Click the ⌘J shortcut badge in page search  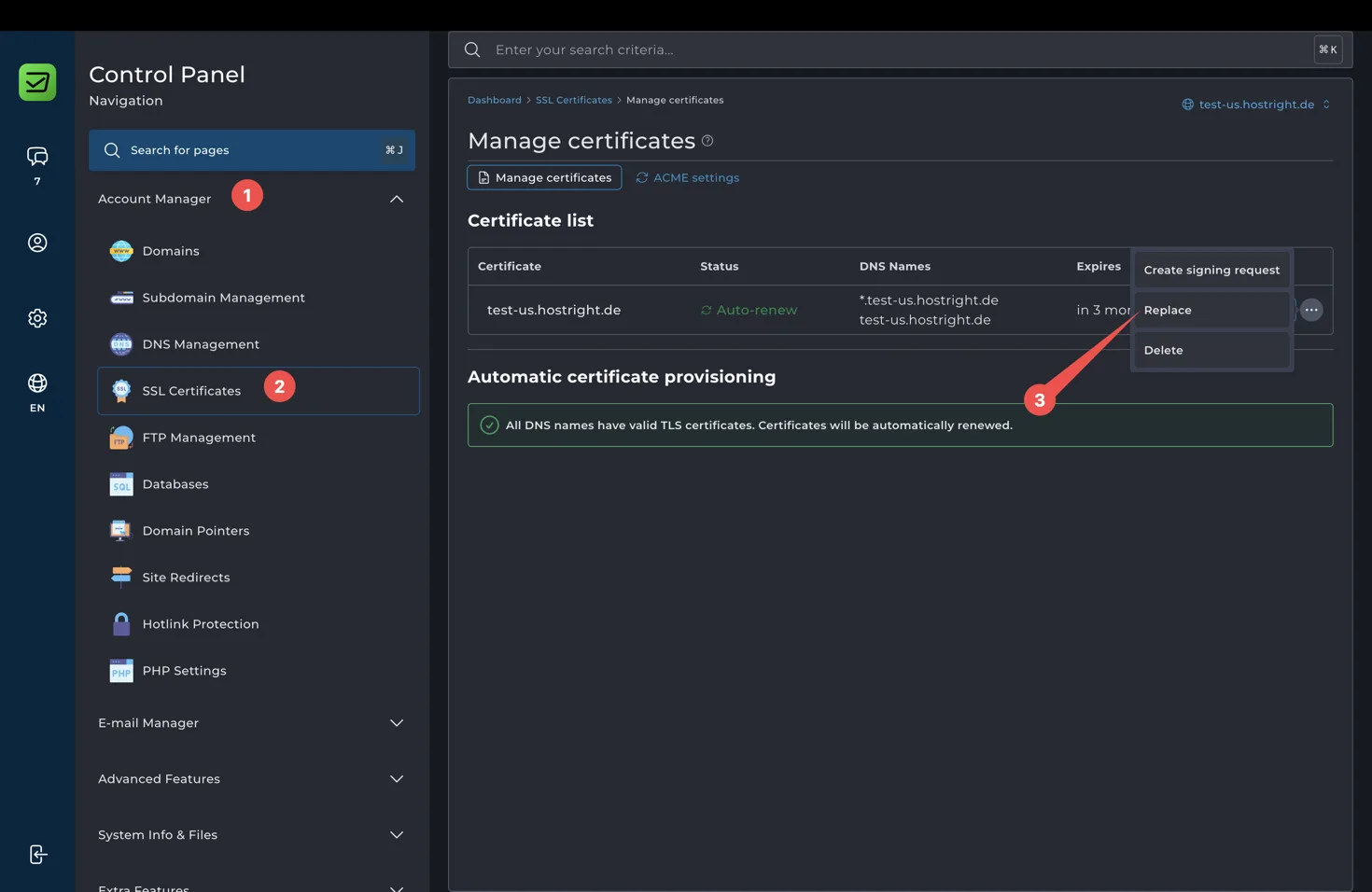[x=395, y=150]
